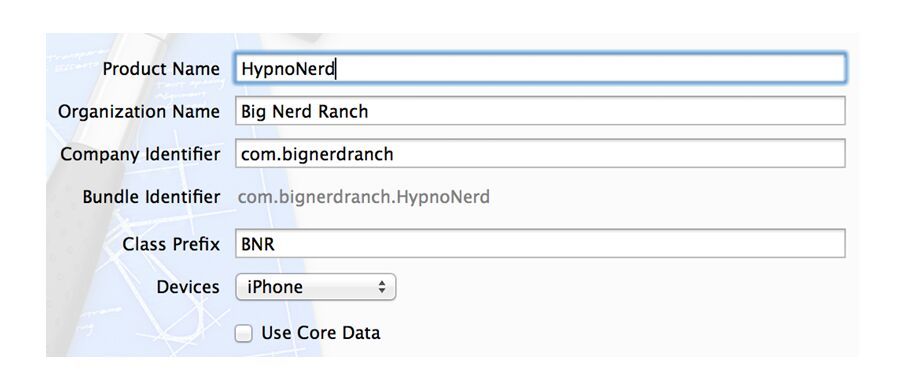913x383 pixels.
Task: Place cursor on the HypnoNerd text
Action: tap(288, 69)
